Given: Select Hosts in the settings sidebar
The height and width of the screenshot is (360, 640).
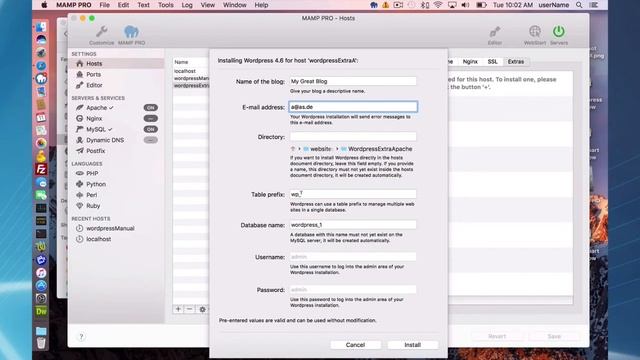Looking at the screenshot, I should point(116,64).
